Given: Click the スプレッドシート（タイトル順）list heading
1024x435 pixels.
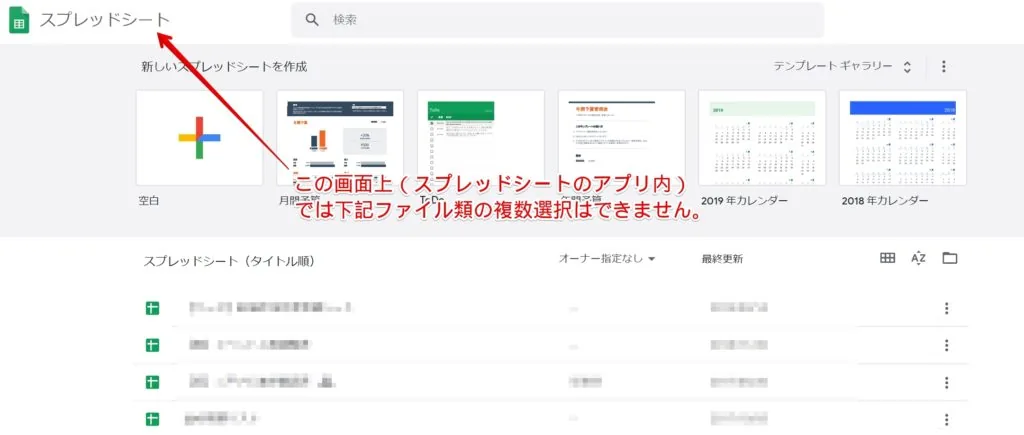Looking at the screenshot, I should pyautogui.click(x=229, y=261).
